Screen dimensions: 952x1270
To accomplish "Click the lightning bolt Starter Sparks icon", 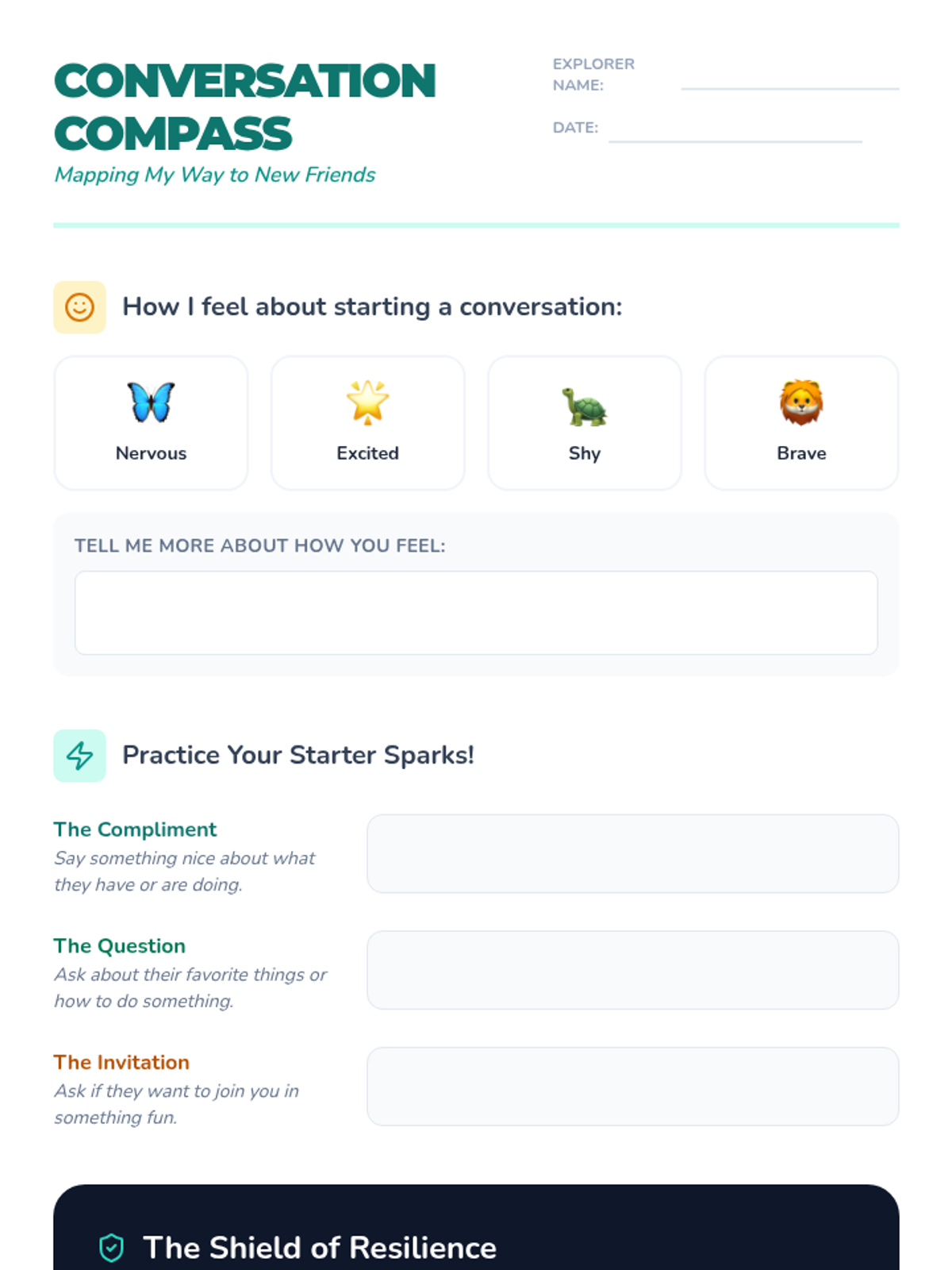I will point(79,756).
